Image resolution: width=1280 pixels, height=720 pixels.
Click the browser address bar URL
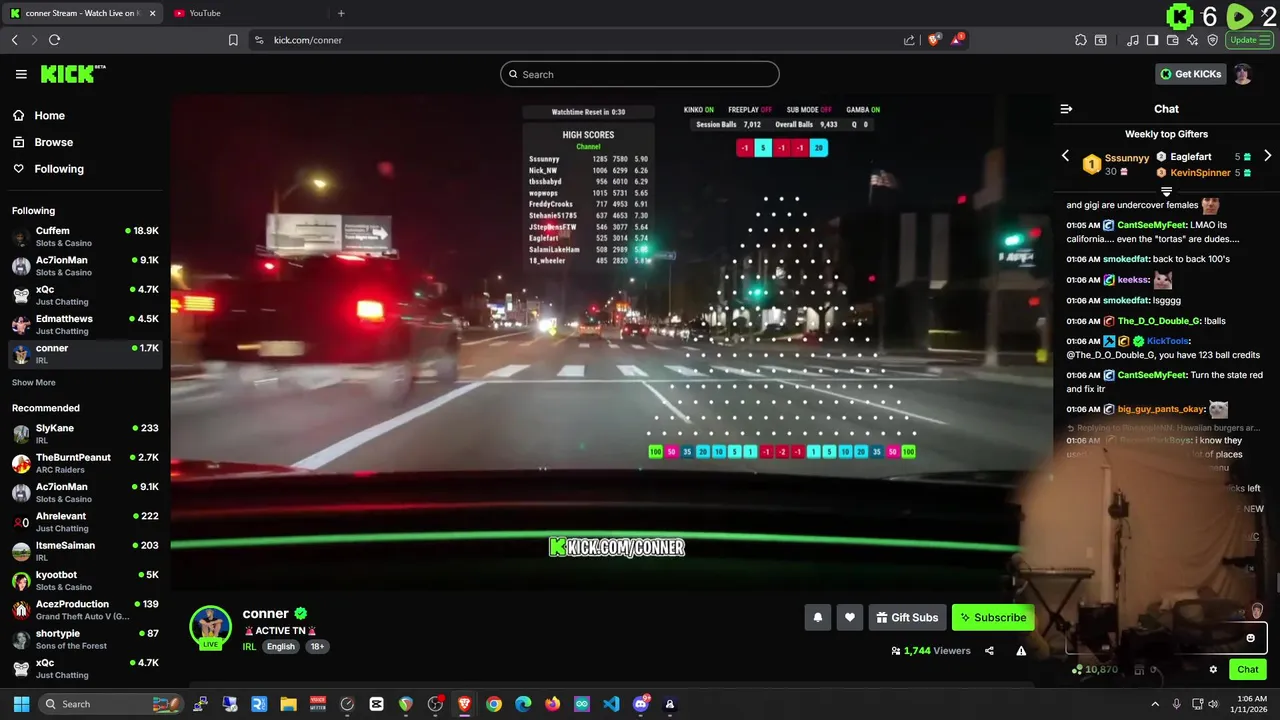(x=308, y=40)
